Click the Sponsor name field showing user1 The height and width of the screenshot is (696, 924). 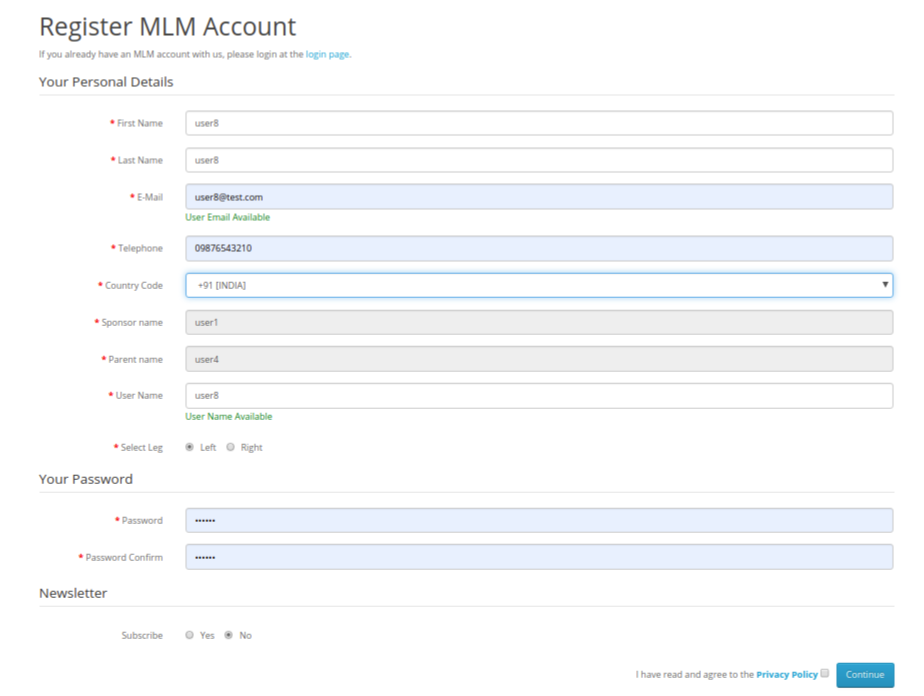[x=540, y=322]
